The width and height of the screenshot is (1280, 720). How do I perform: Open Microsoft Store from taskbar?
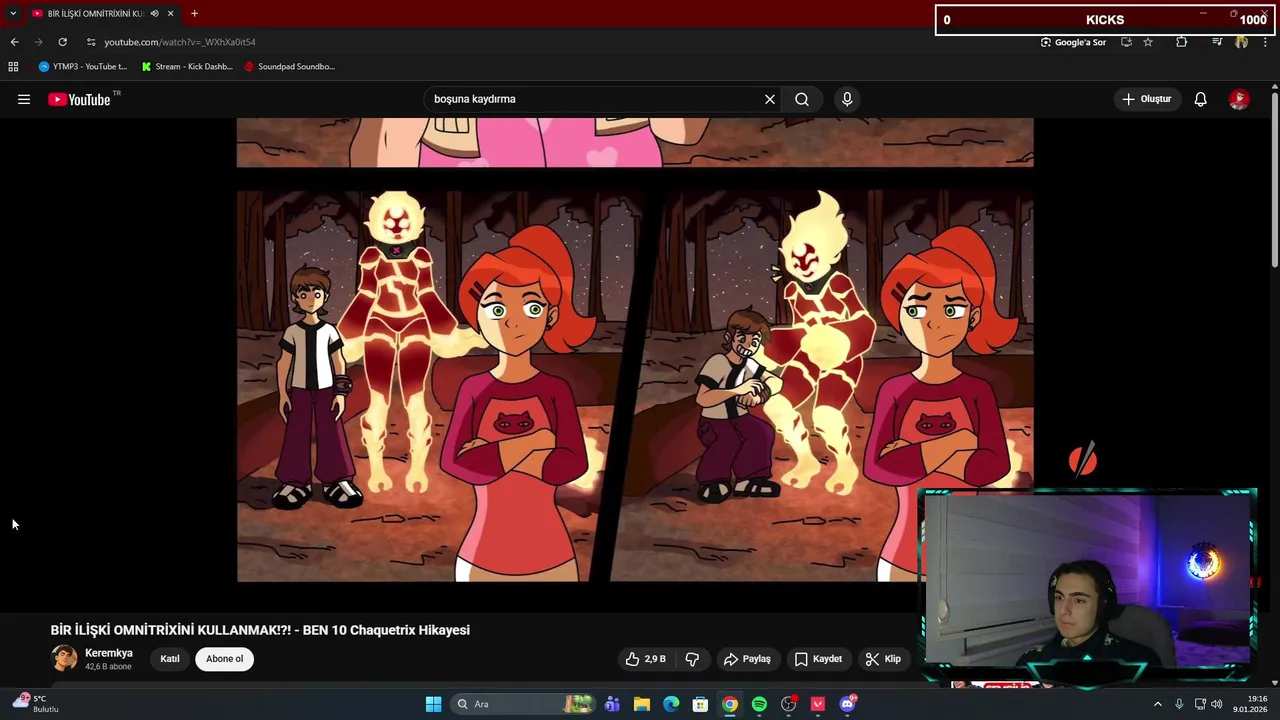point(700,704)
